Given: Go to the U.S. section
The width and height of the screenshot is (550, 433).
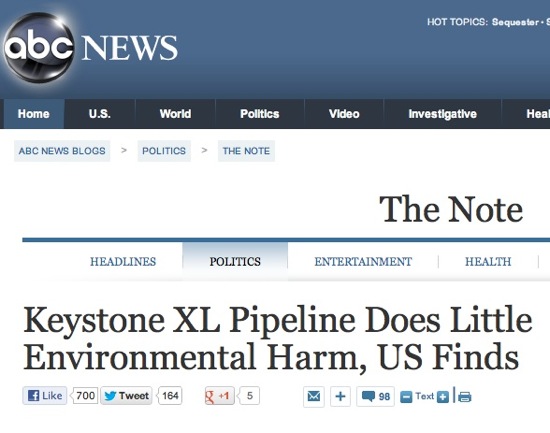Looking at the screenshot, I should [100, 114].
